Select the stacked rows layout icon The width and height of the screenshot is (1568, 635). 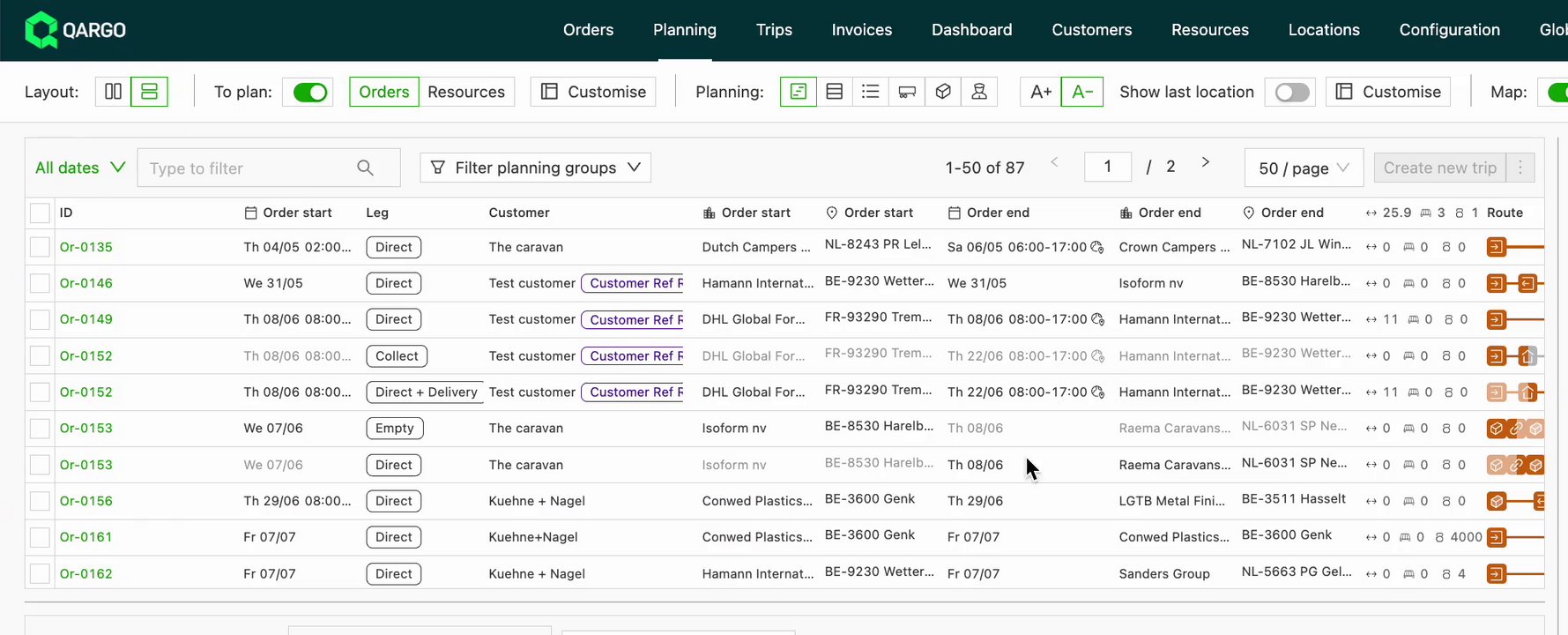point(149,92)
